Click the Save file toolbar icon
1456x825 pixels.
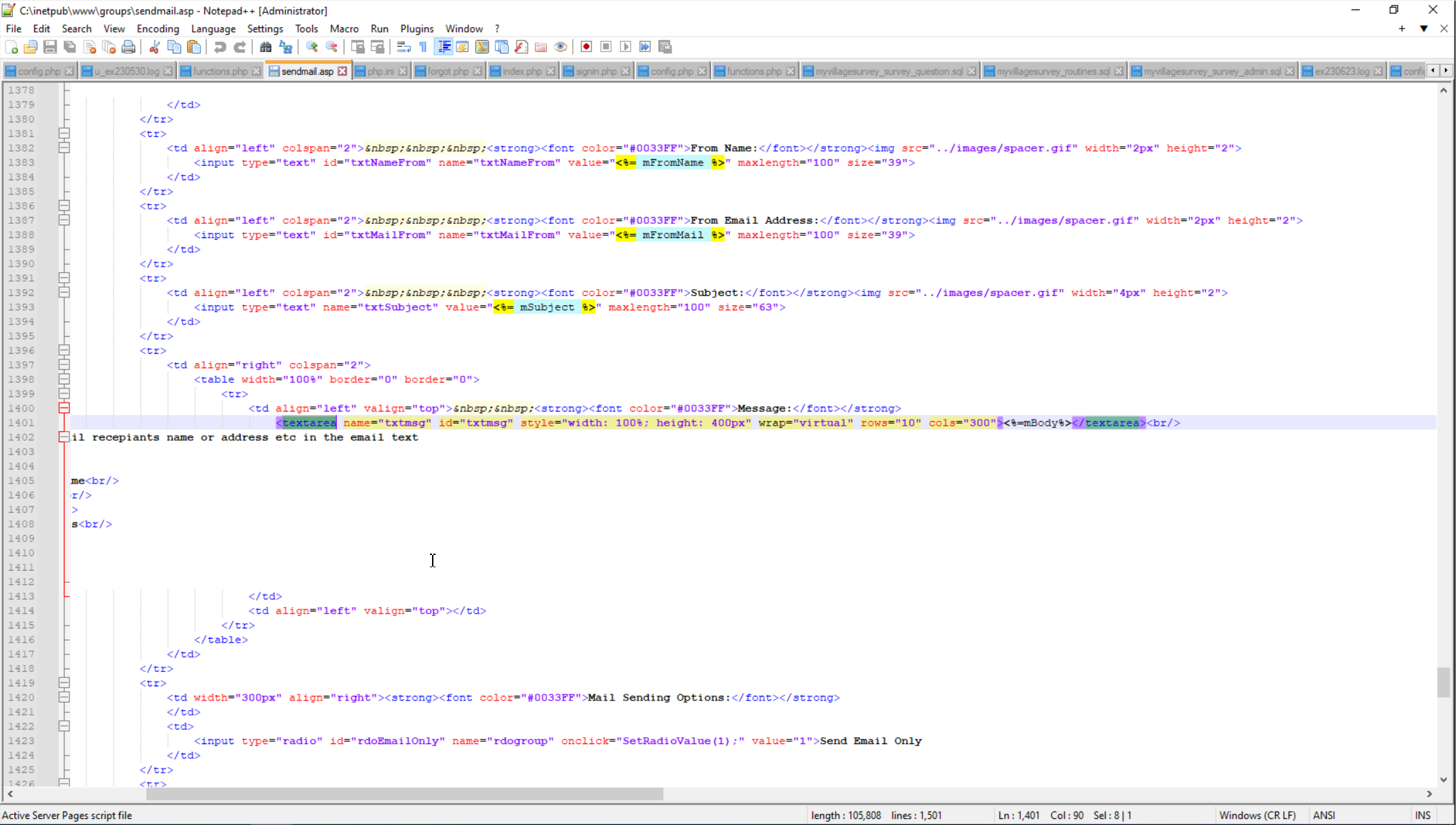tap(50, 47)
